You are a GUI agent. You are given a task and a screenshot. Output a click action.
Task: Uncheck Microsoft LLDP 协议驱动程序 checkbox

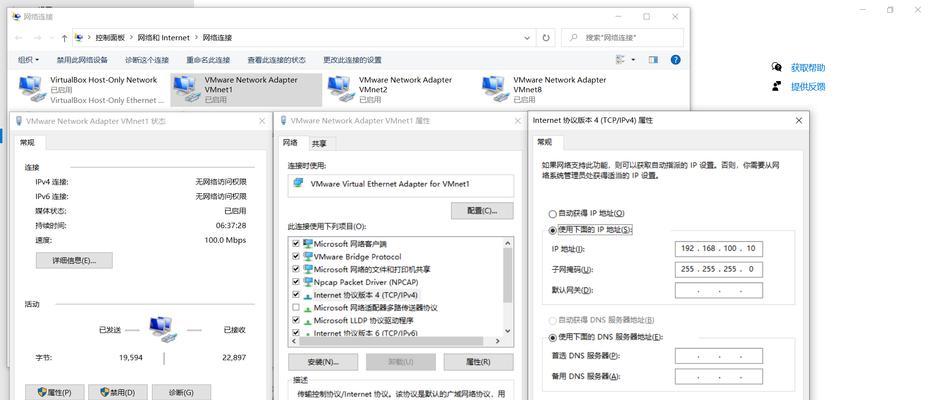(x=296, y=320)
